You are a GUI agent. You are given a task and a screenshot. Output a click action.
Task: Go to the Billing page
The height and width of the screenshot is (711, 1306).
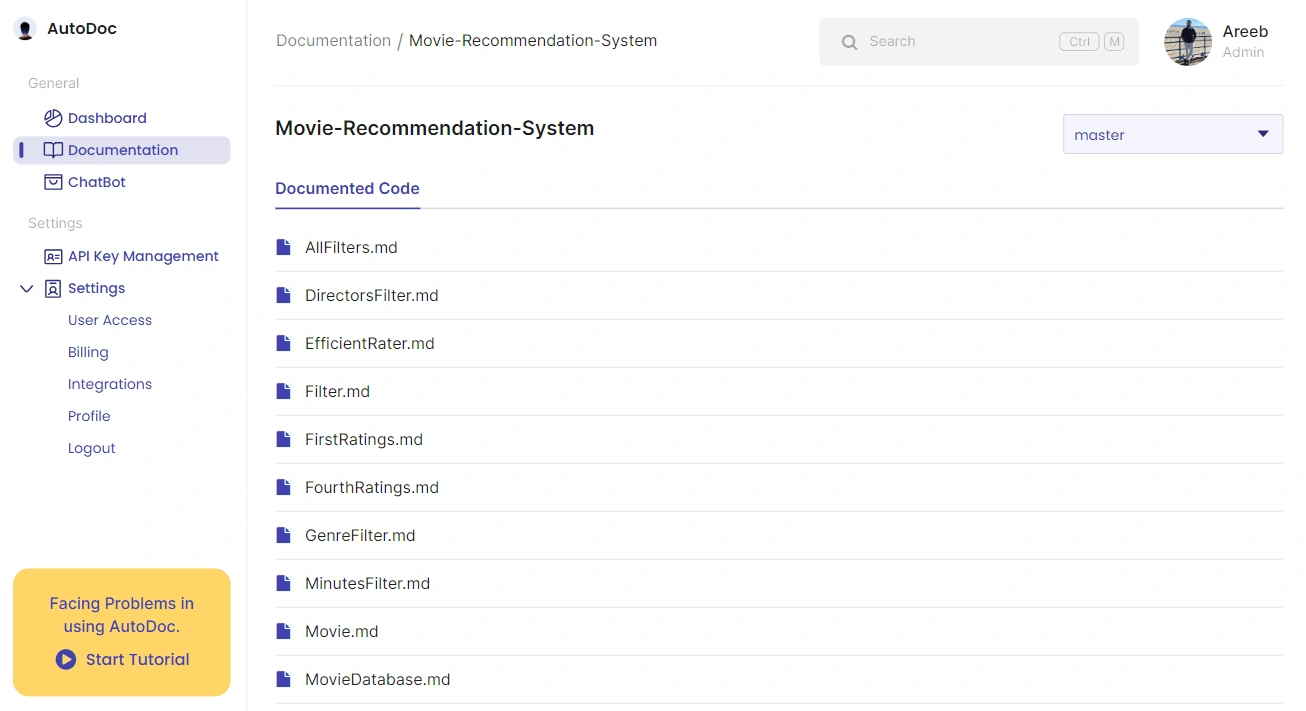[x=88, y=352]
